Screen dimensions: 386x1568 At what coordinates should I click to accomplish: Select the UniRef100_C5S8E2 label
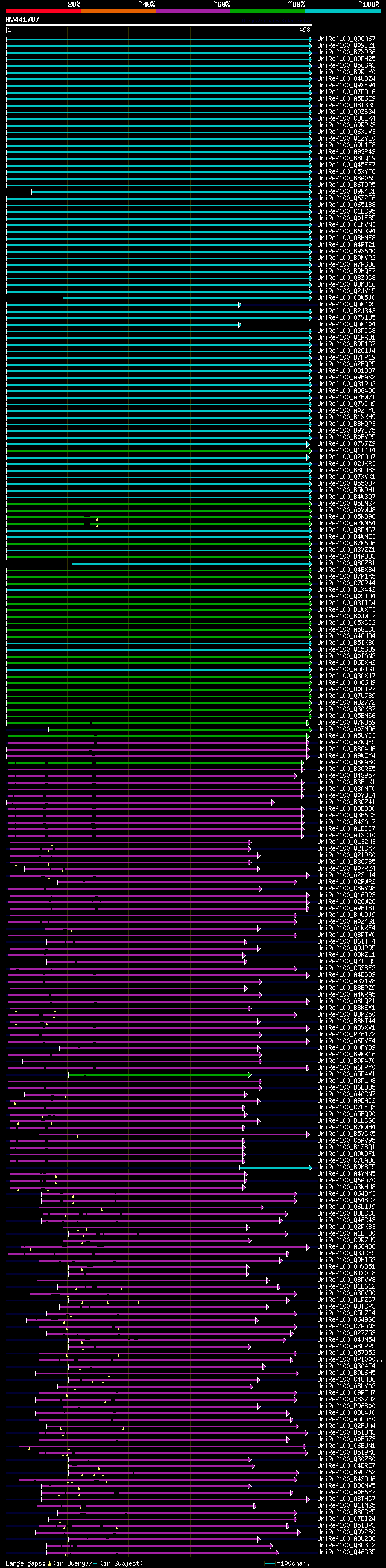(346, 969)
